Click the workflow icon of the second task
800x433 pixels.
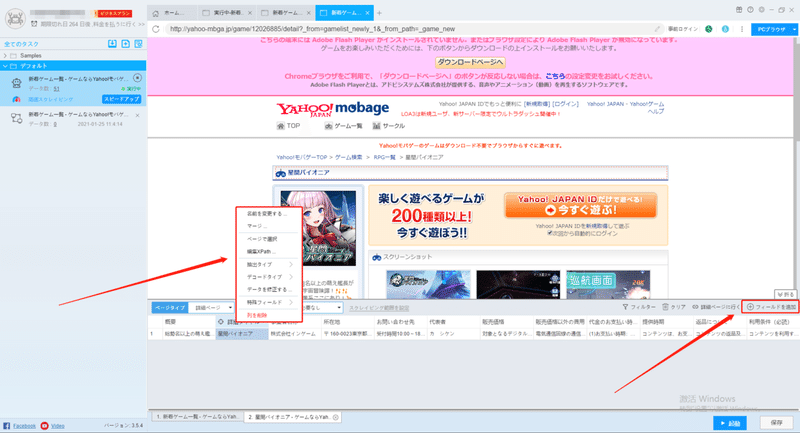(x=16, y=118)
